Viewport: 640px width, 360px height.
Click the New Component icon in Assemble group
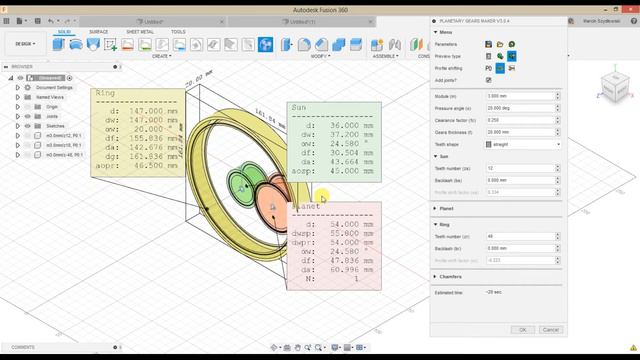(377, 44)
